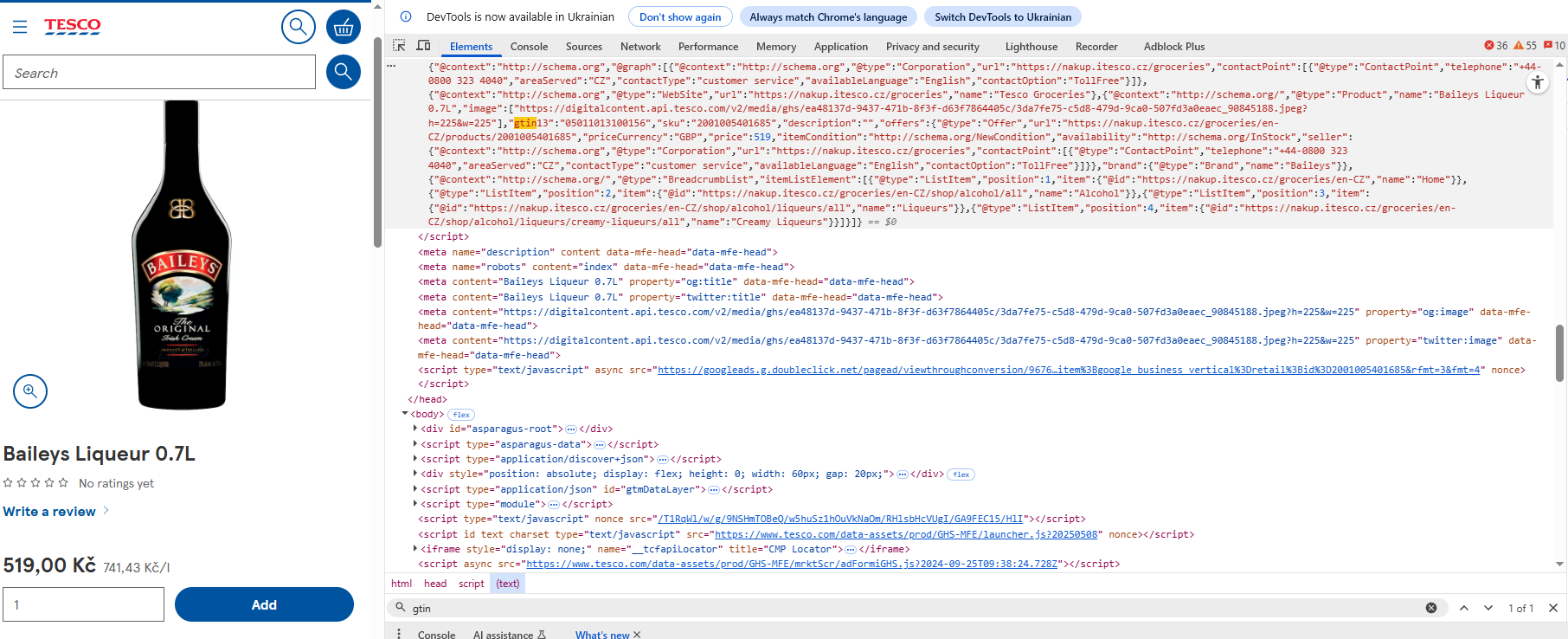
Task: Clear the gtin search query
Action: [x=1431, y=608]
